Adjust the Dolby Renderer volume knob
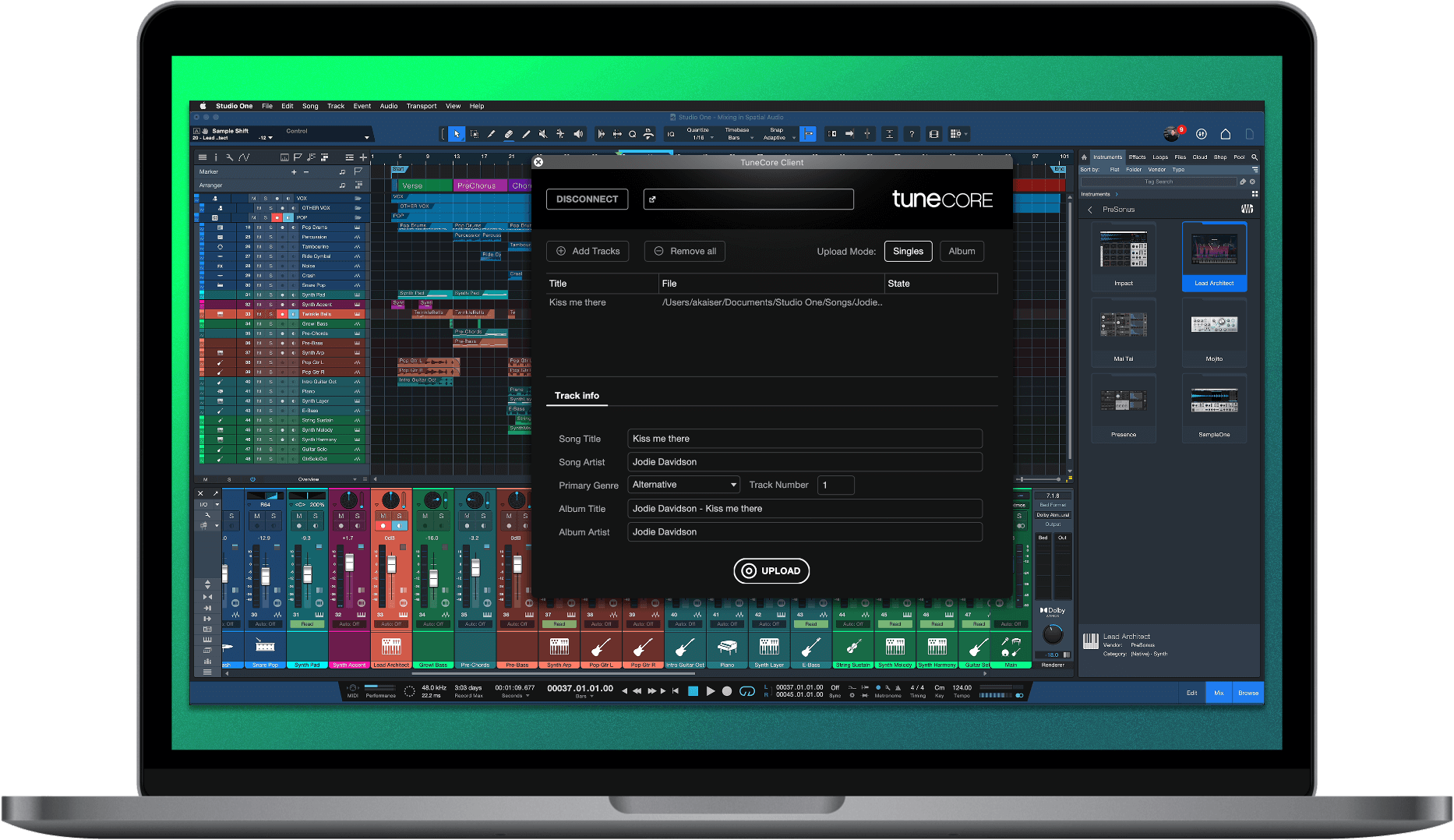Viewport: 1454px width, 840px height. [x=1052, y=634]
